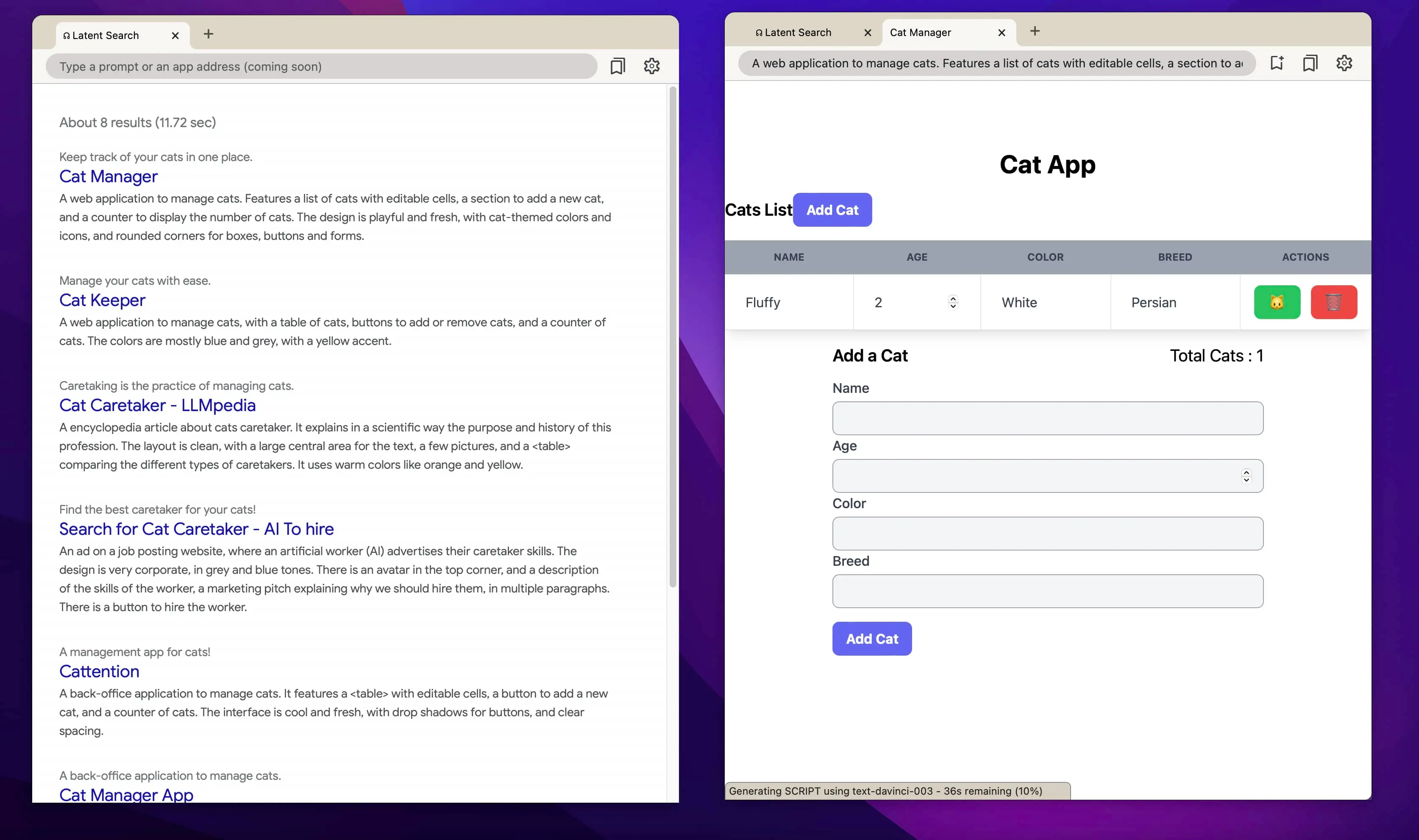
Task: Click the bookmark icon in left browser
Action: 617,66
